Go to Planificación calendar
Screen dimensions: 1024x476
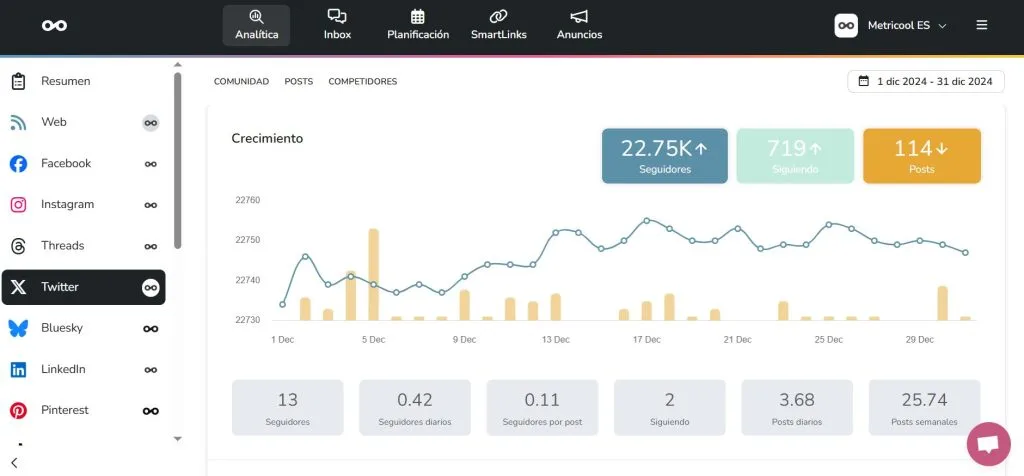418,25
